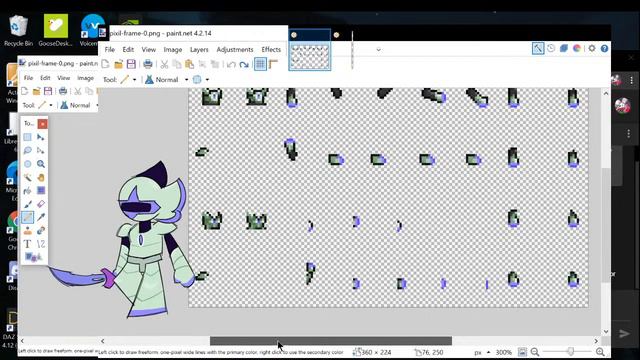Click the zoom to window button in status bar

522,352
